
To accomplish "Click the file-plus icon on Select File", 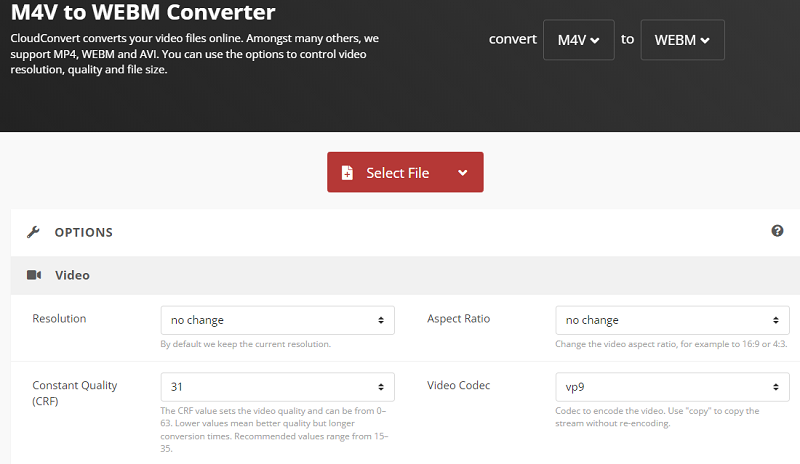I will [x=347, y=173].
